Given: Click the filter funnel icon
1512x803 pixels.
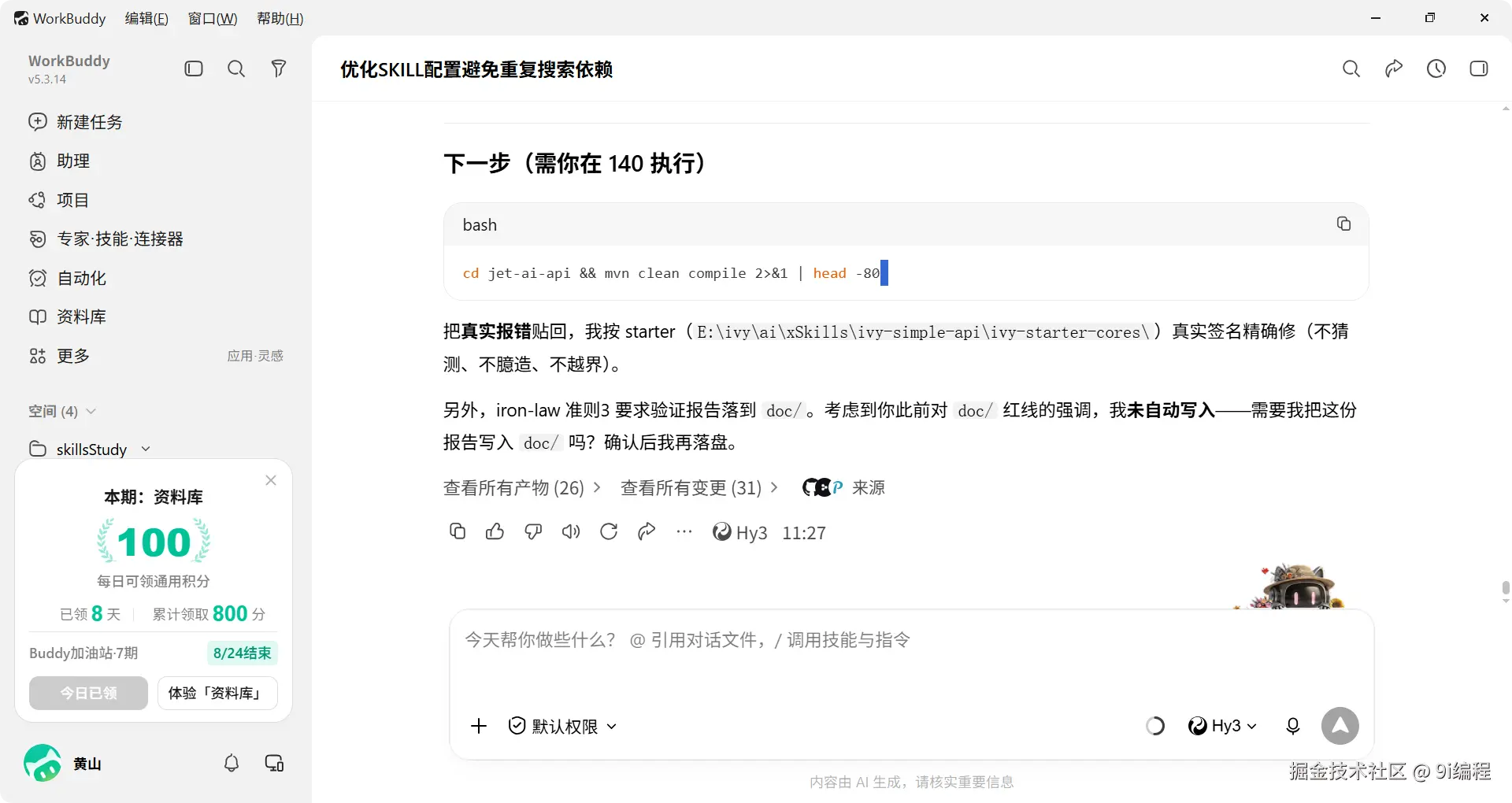Looking at the screenshot, I should [x=279, y=68].
